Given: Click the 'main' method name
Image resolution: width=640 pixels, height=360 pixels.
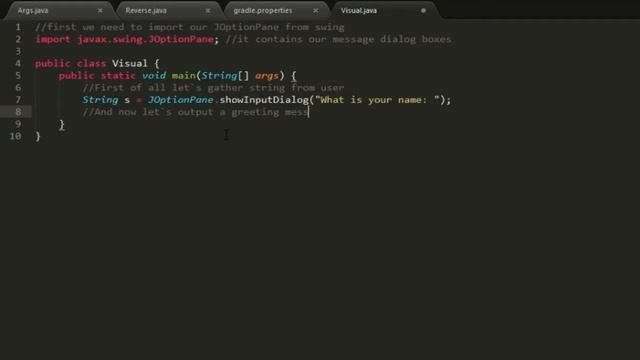Looking at the screenshot, I should pyautogui.click(x=183, y=76).
